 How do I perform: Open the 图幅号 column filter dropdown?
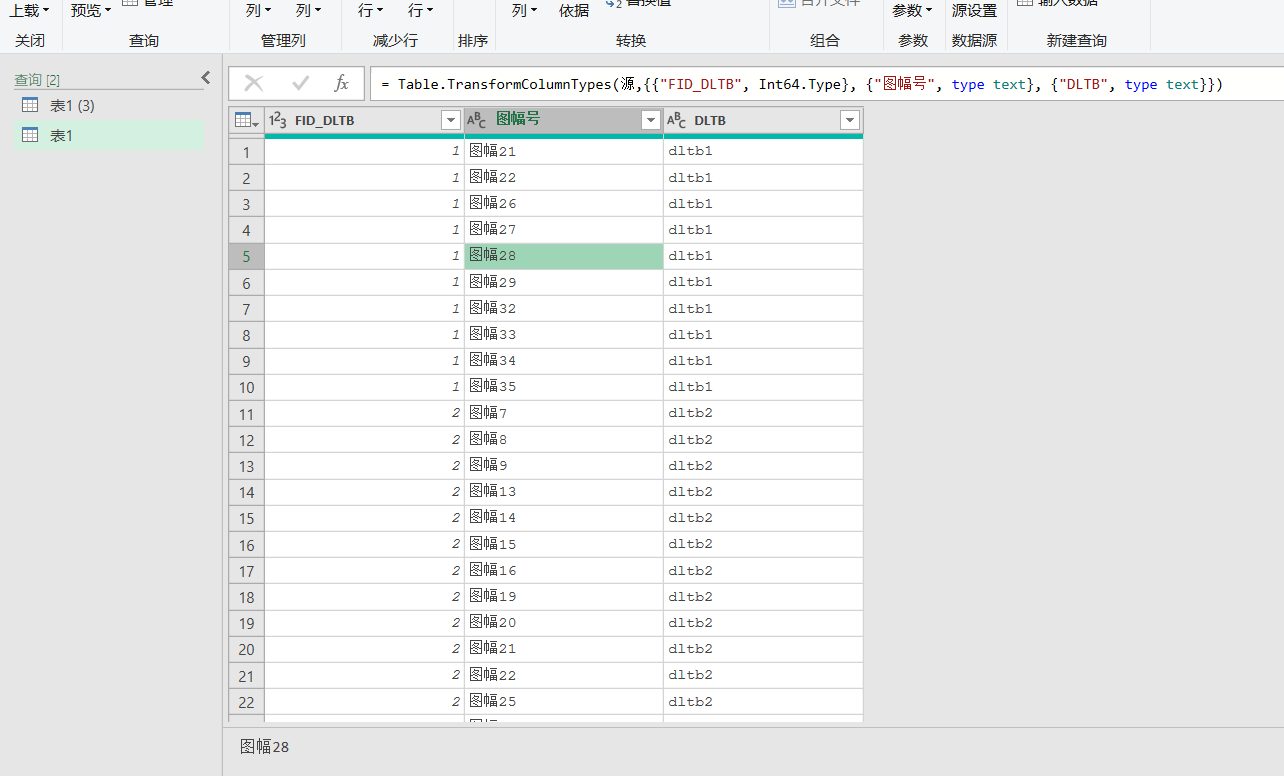click(x=651, y=121)
